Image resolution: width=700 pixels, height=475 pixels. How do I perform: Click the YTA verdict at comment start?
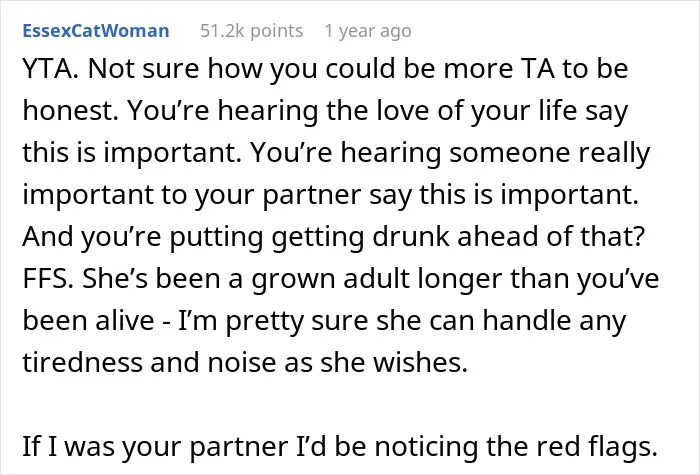pos(50,69)
